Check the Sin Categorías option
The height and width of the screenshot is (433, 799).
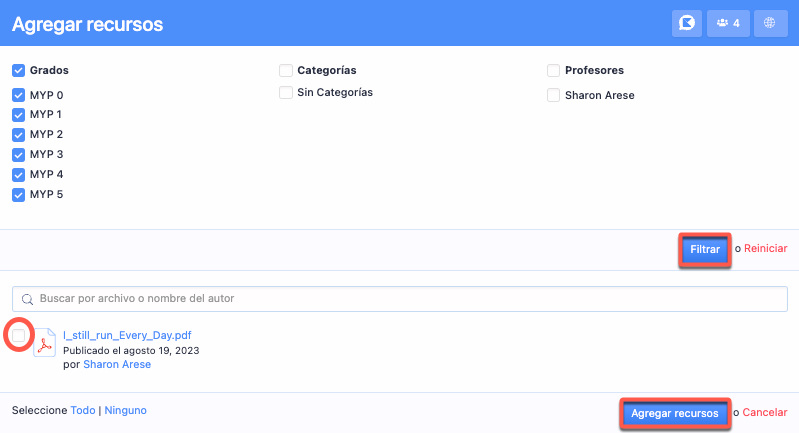click(286, 93)
